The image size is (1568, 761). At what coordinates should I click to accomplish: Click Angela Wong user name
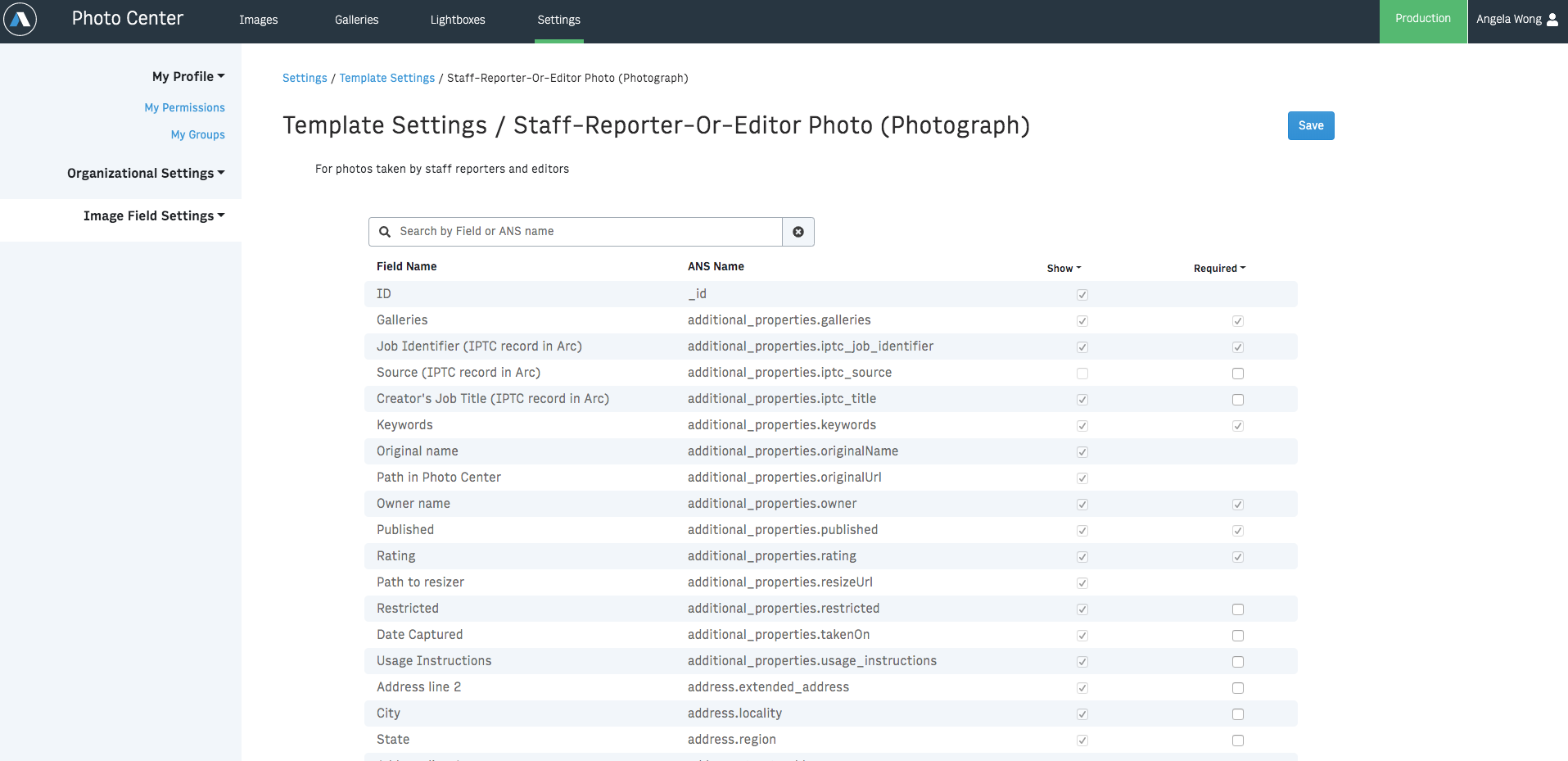(x=1509, y=20)
